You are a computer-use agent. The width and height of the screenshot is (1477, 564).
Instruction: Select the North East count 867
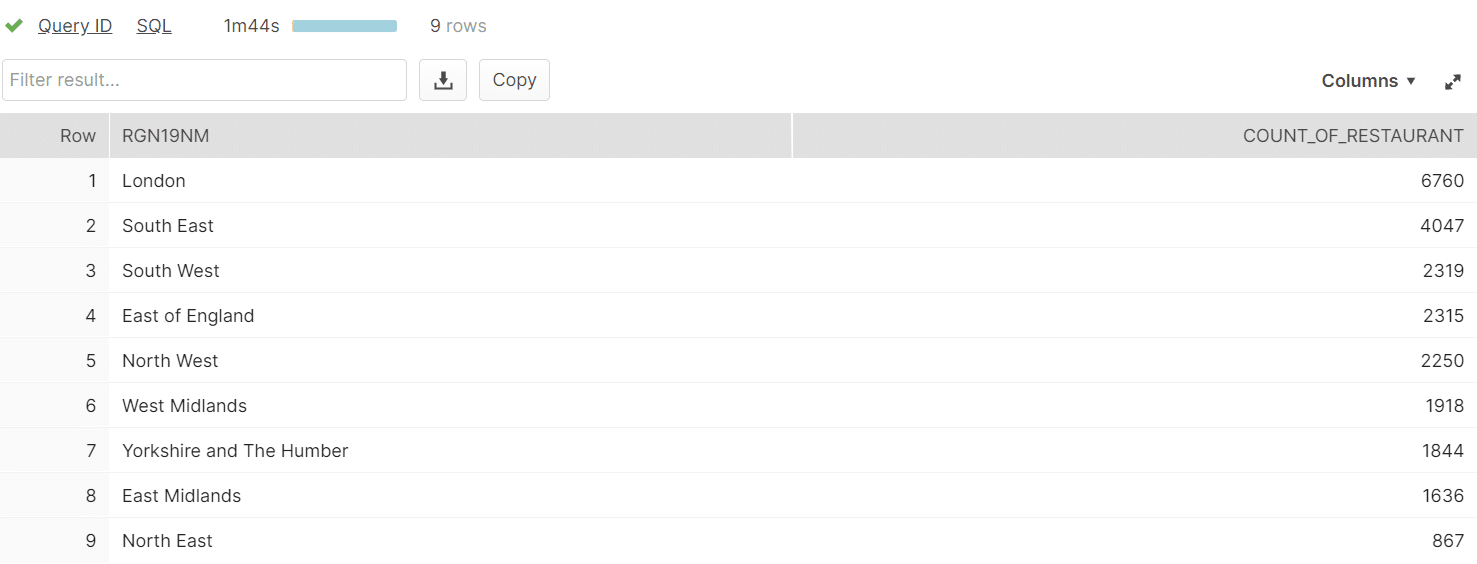(x=1134, y=541)
